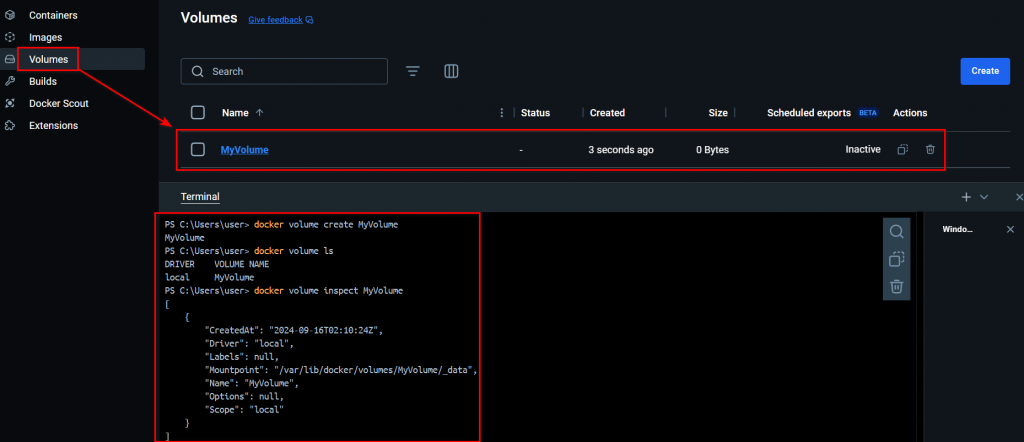Sort by Created column header
Viewport: 1024px width, 442px height.
[607, 112]
